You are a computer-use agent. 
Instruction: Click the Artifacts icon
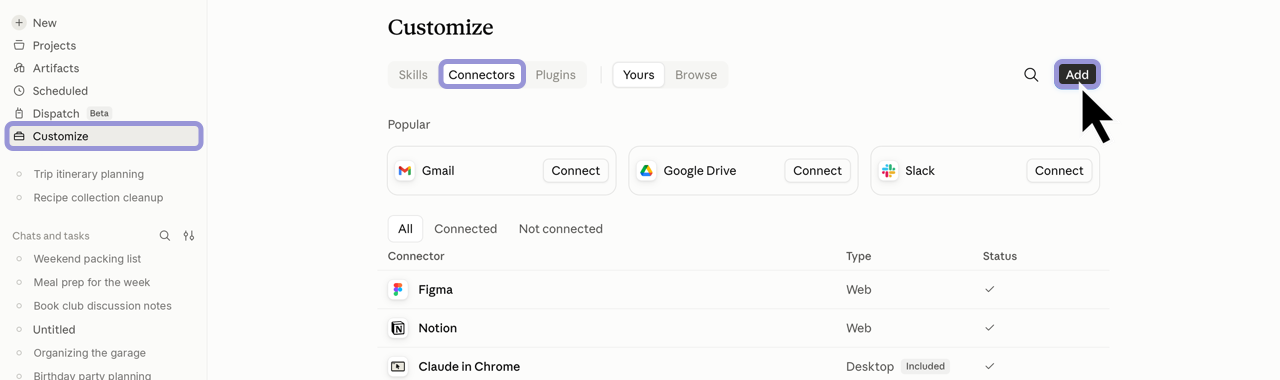19,68
